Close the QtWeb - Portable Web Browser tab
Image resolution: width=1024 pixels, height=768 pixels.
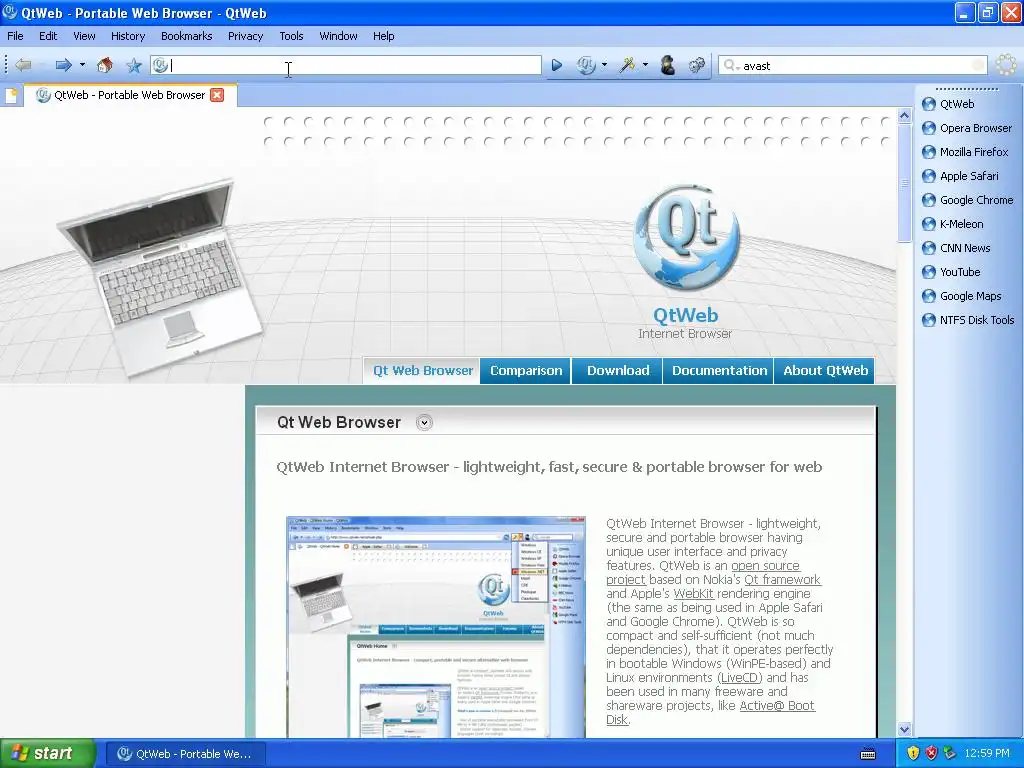point(217,95)
